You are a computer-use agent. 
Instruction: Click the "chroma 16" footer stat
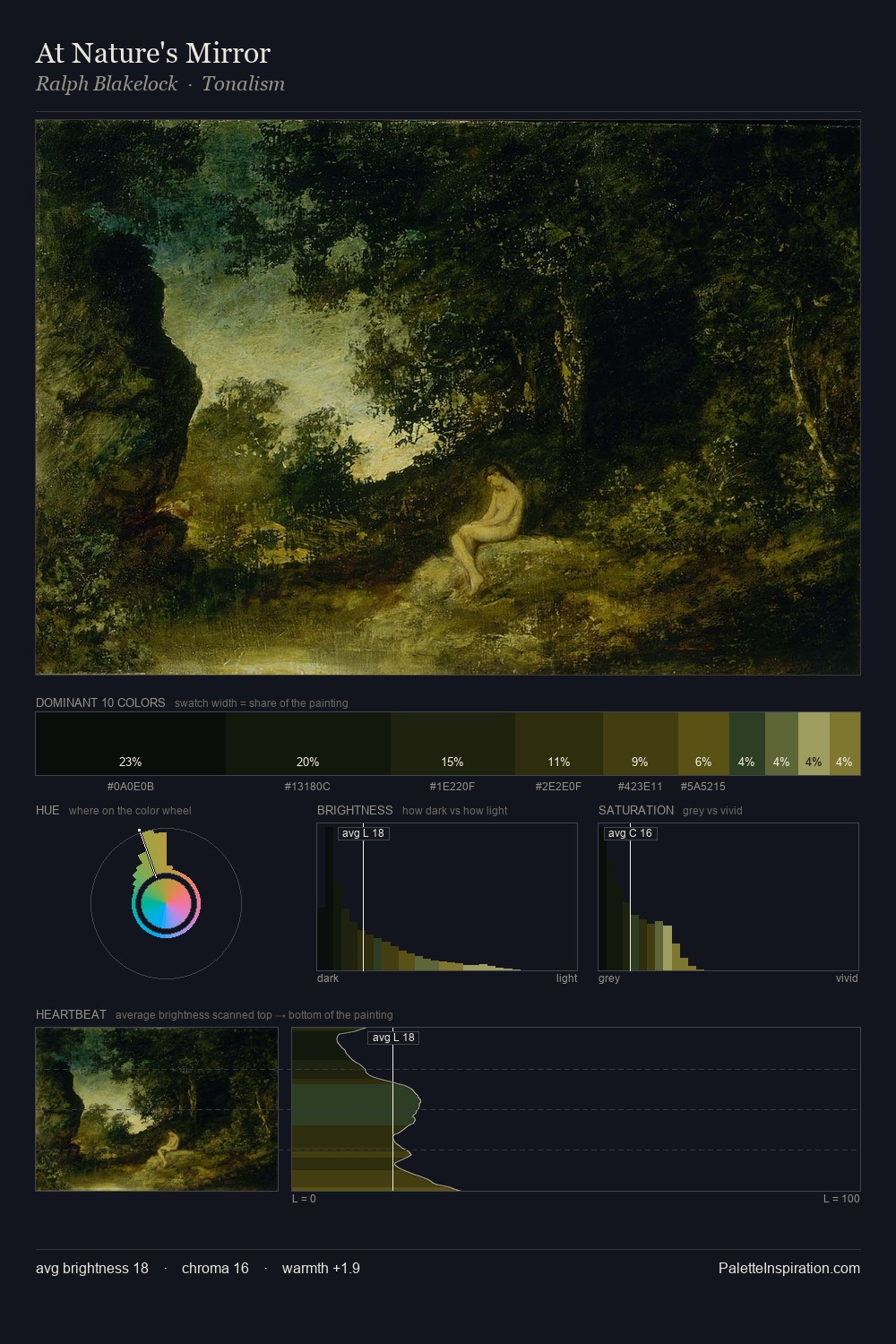(x=215, y=1269)
